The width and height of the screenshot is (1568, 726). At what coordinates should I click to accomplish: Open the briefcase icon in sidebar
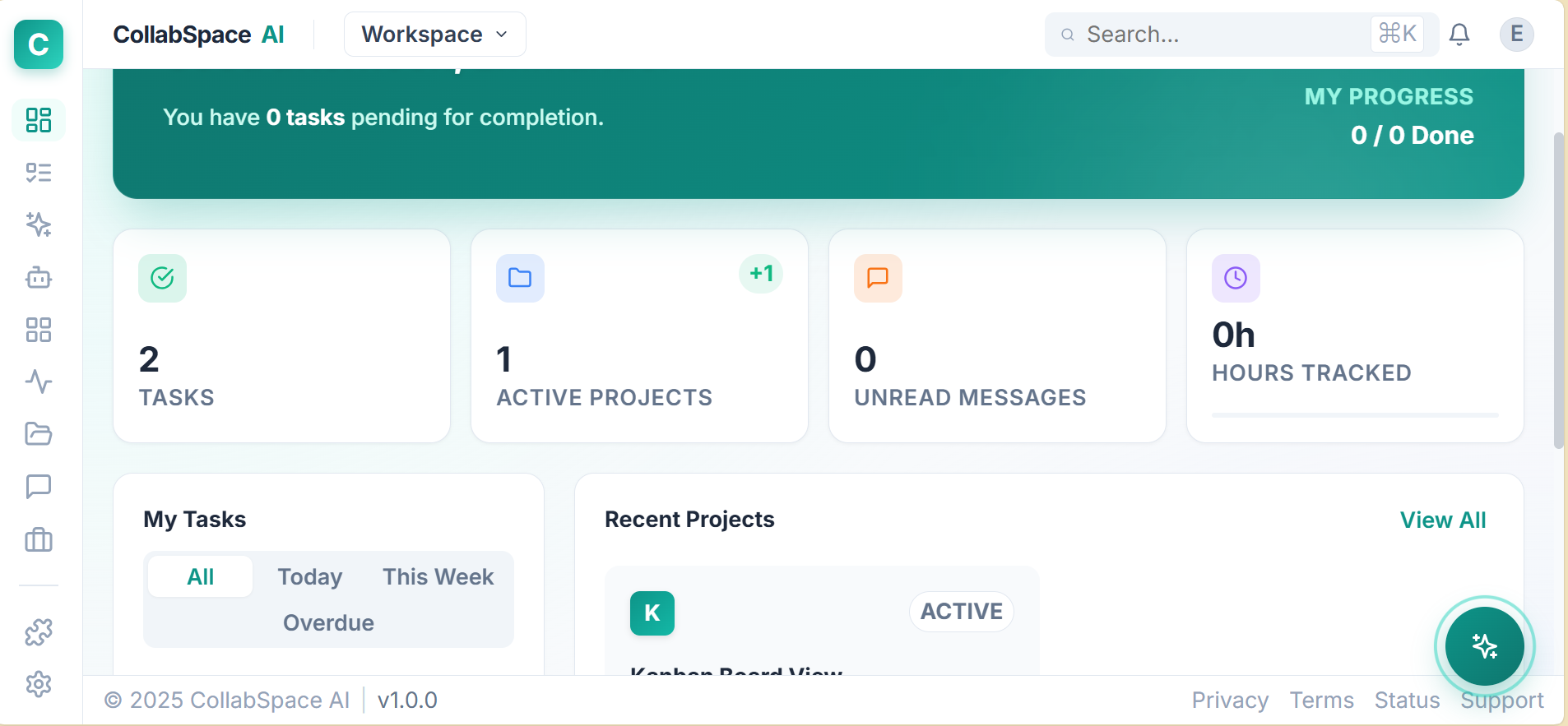(39, 540)
